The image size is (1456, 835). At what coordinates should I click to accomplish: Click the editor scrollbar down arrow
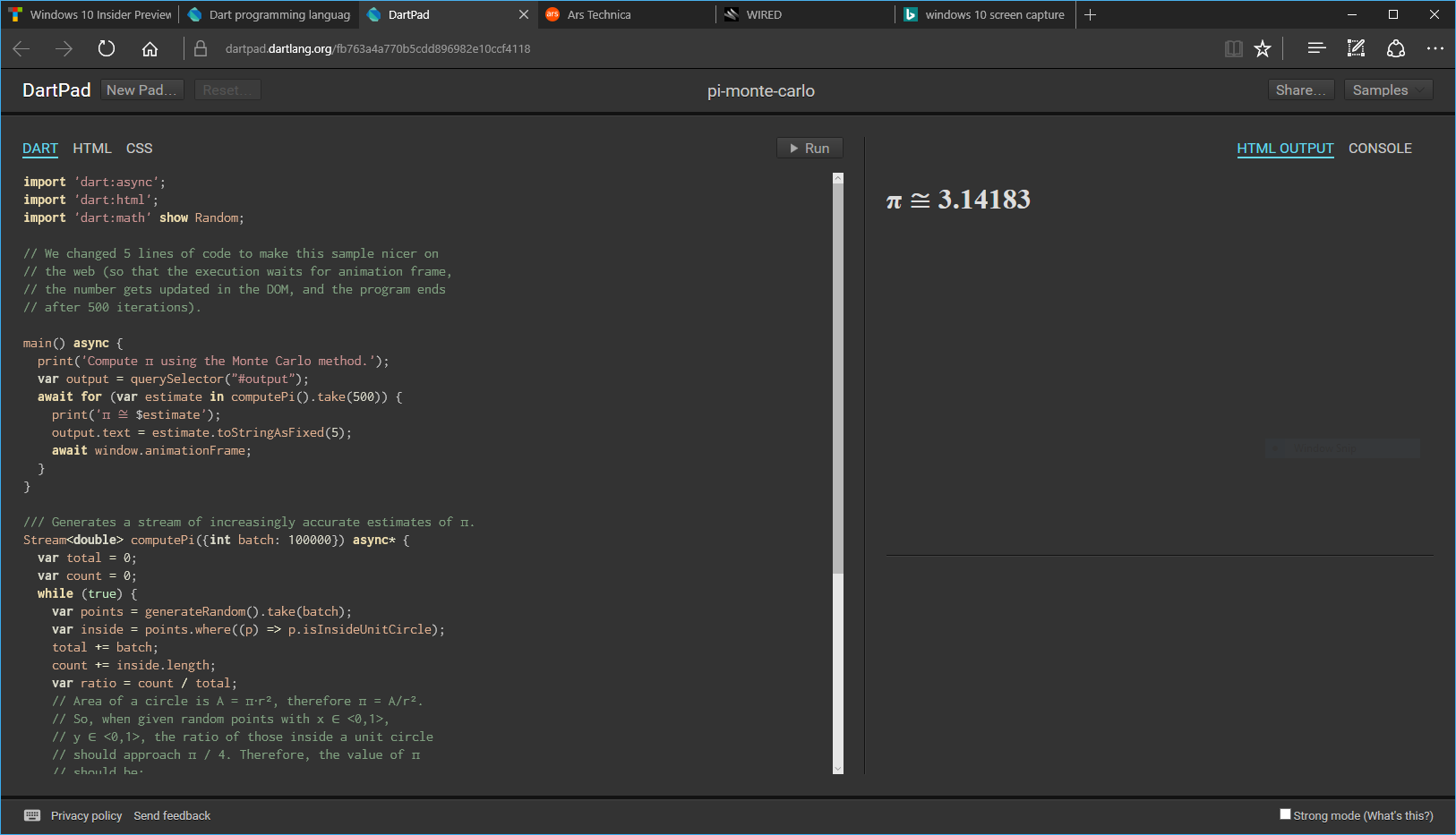pos(838,769)
